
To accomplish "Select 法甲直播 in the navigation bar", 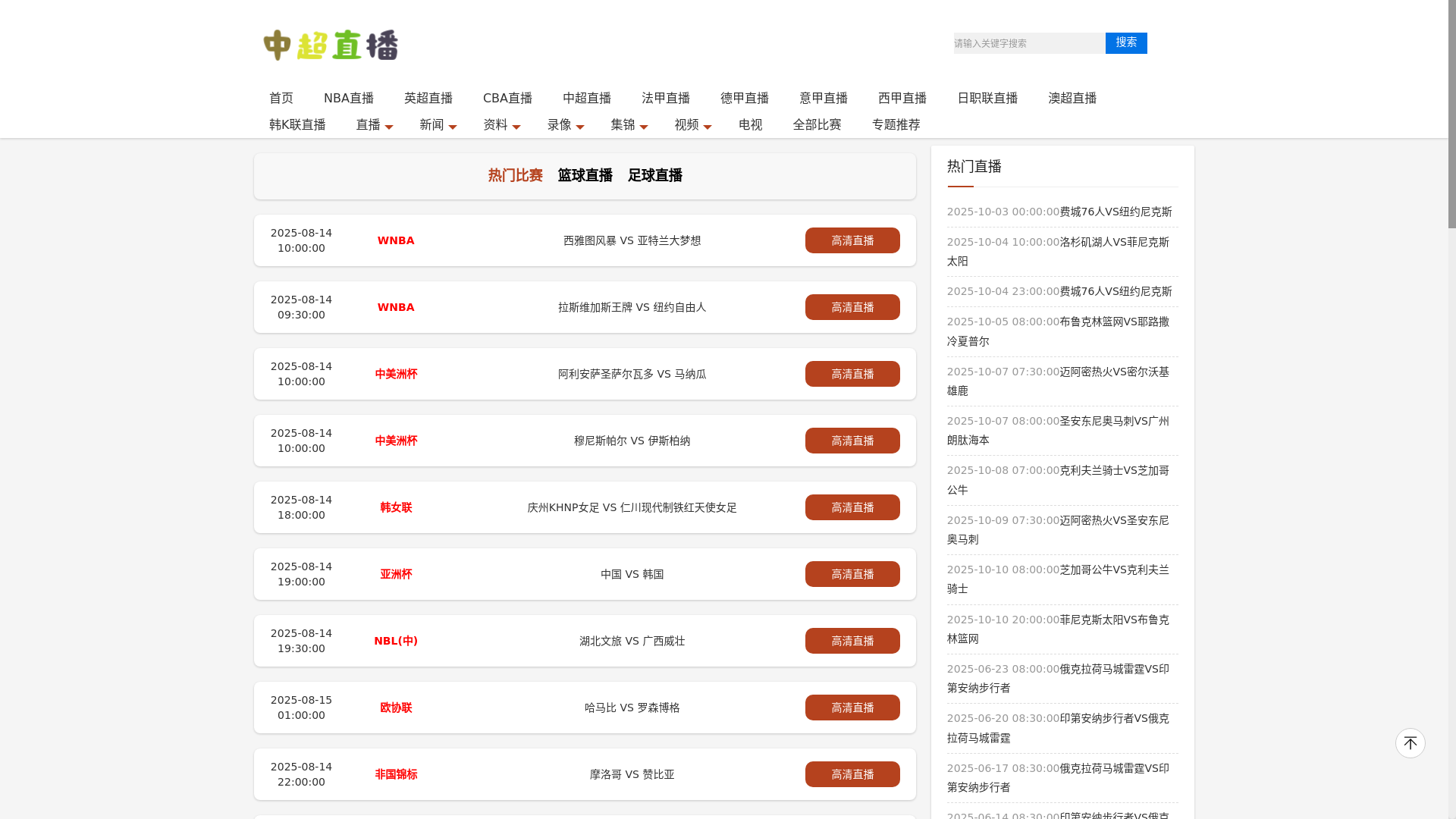I will pyautogui.click(x=666, y=98).
